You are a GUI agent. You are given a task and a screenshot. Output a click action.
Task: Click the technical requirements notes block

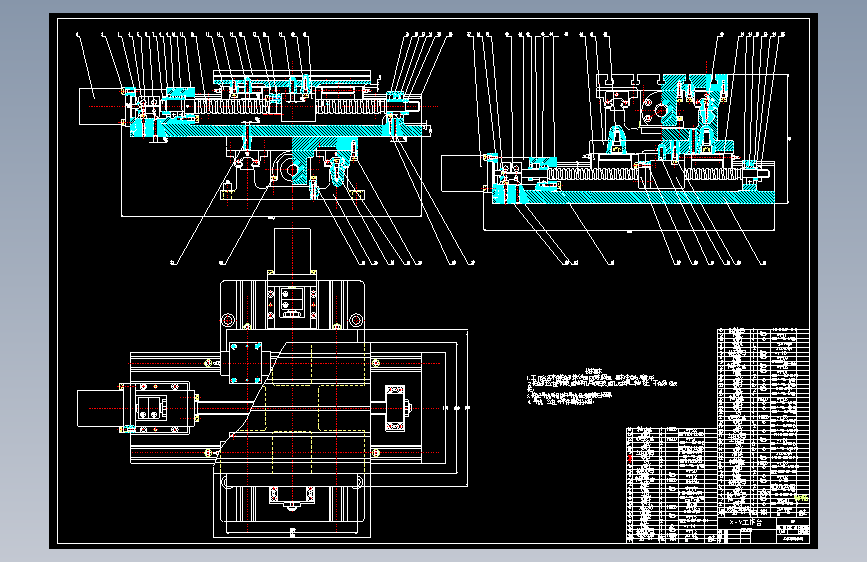tap(602, 387)
